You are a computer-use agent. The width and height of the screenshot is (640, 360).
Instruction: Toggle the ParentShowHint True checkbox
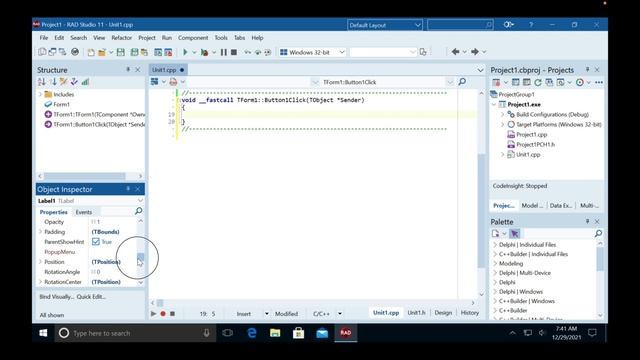[96, 242]
